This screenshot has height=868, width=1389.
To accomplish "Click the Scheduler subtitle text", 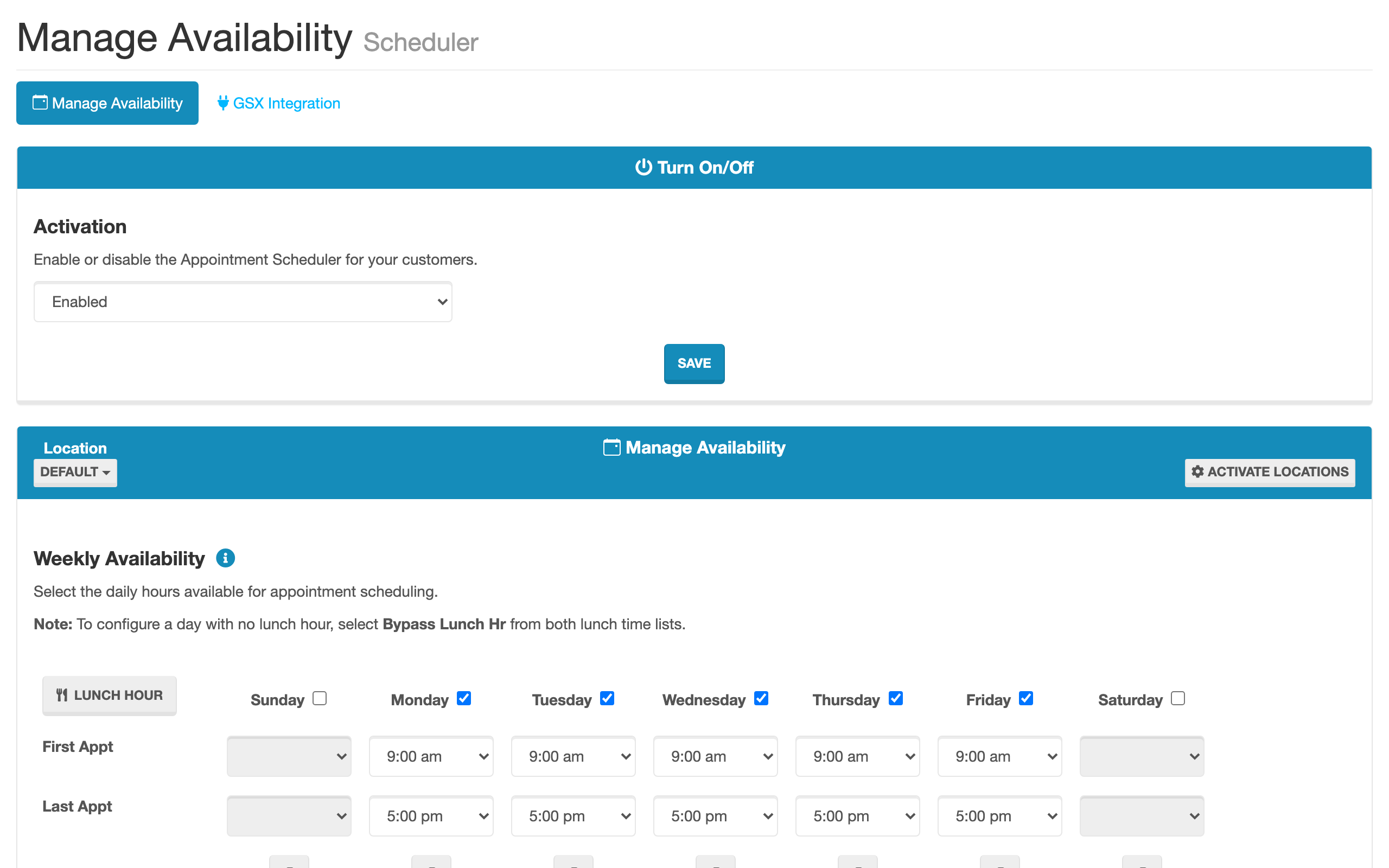I will (x=420, y=42).
